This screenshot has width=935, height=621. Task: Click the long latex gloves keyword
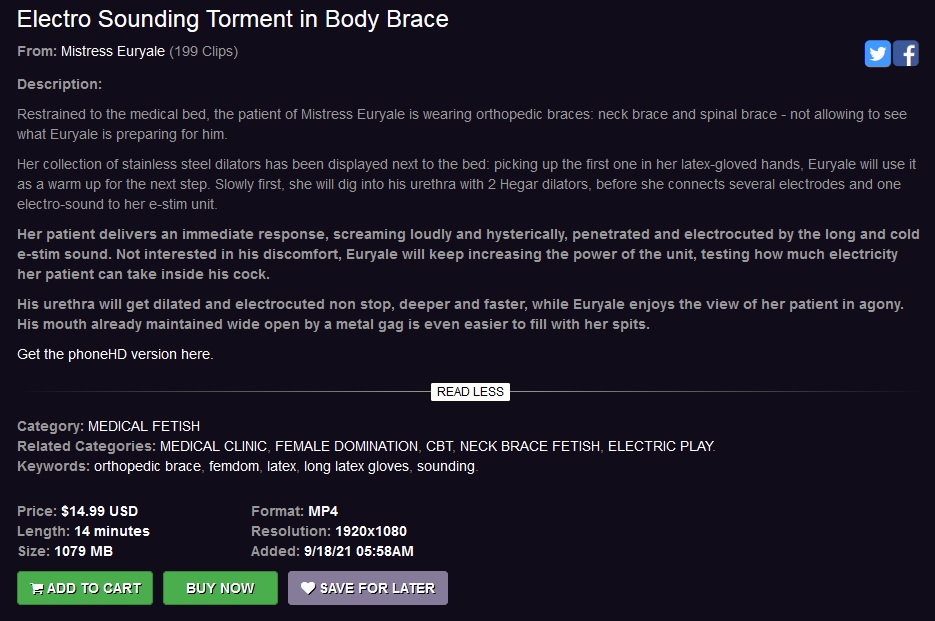[x=357, y=466]
